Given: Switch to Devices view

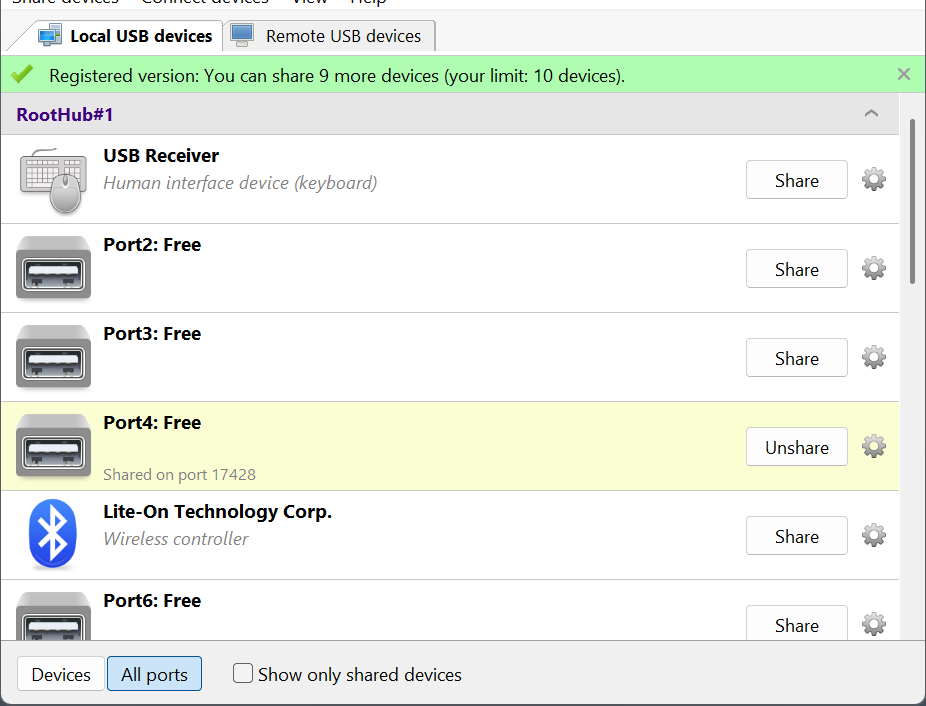Looking at the screenshot, I should tap(61, 674).
